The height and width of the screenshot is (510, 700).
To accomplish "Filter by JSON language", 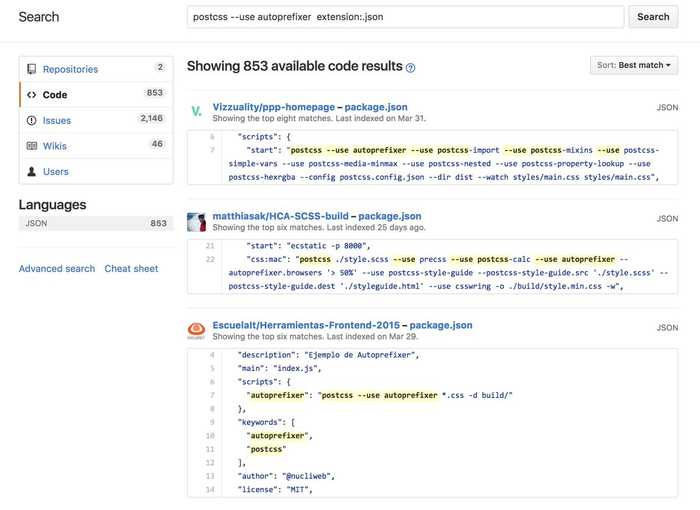I will click(x=96, y=223).
